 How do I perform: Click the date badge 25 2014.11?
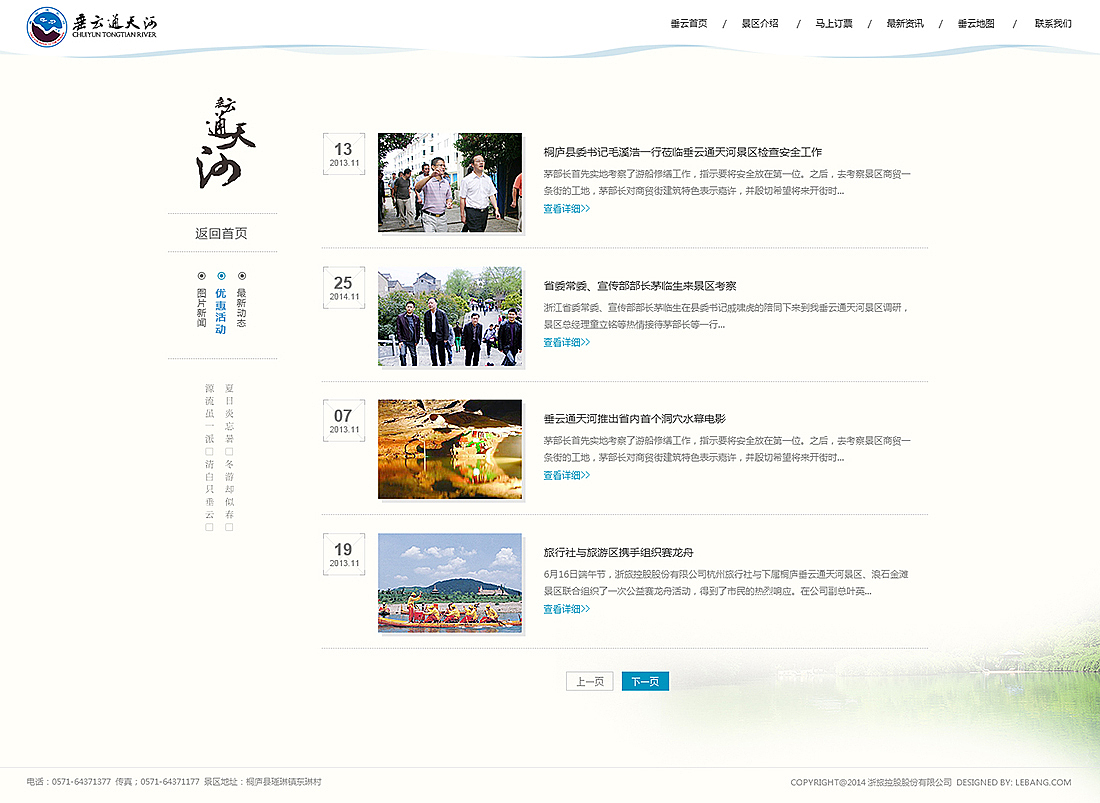[344, 288]
